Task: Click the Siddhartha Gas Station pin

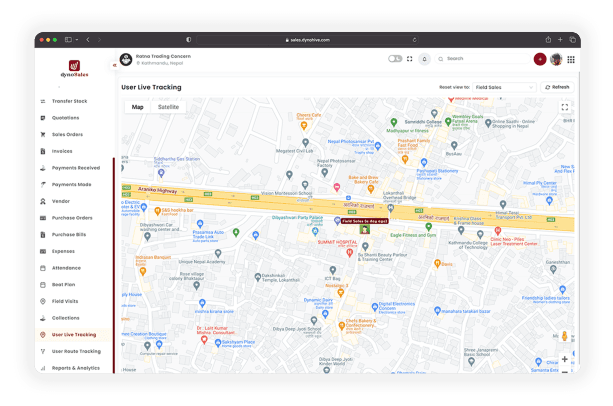Action: [x=161, y=172]
